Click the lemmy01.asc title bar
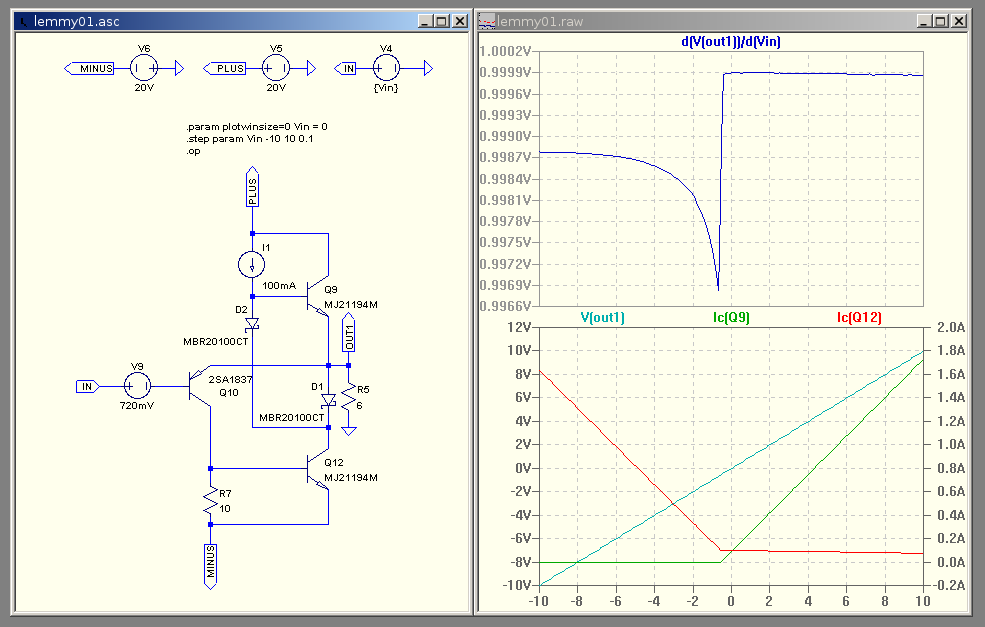The image size is (985, 627). pyautogui.click(x=242, y=21)
